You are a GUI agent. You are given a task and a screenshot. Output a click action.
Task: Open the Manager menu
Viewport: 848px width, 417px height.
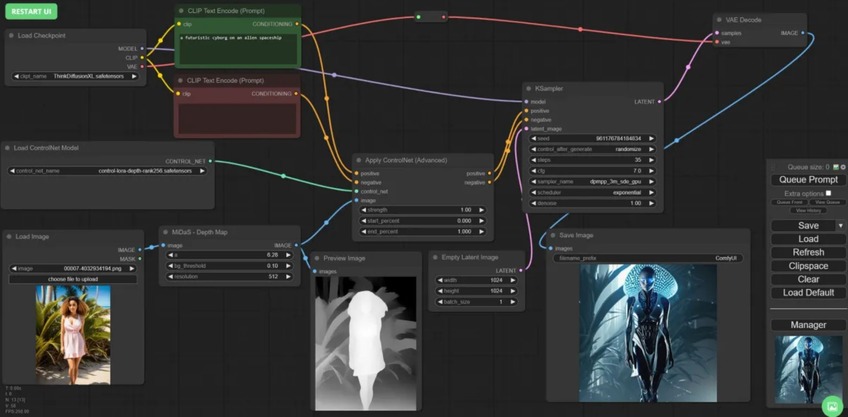(x=808, y=325)
